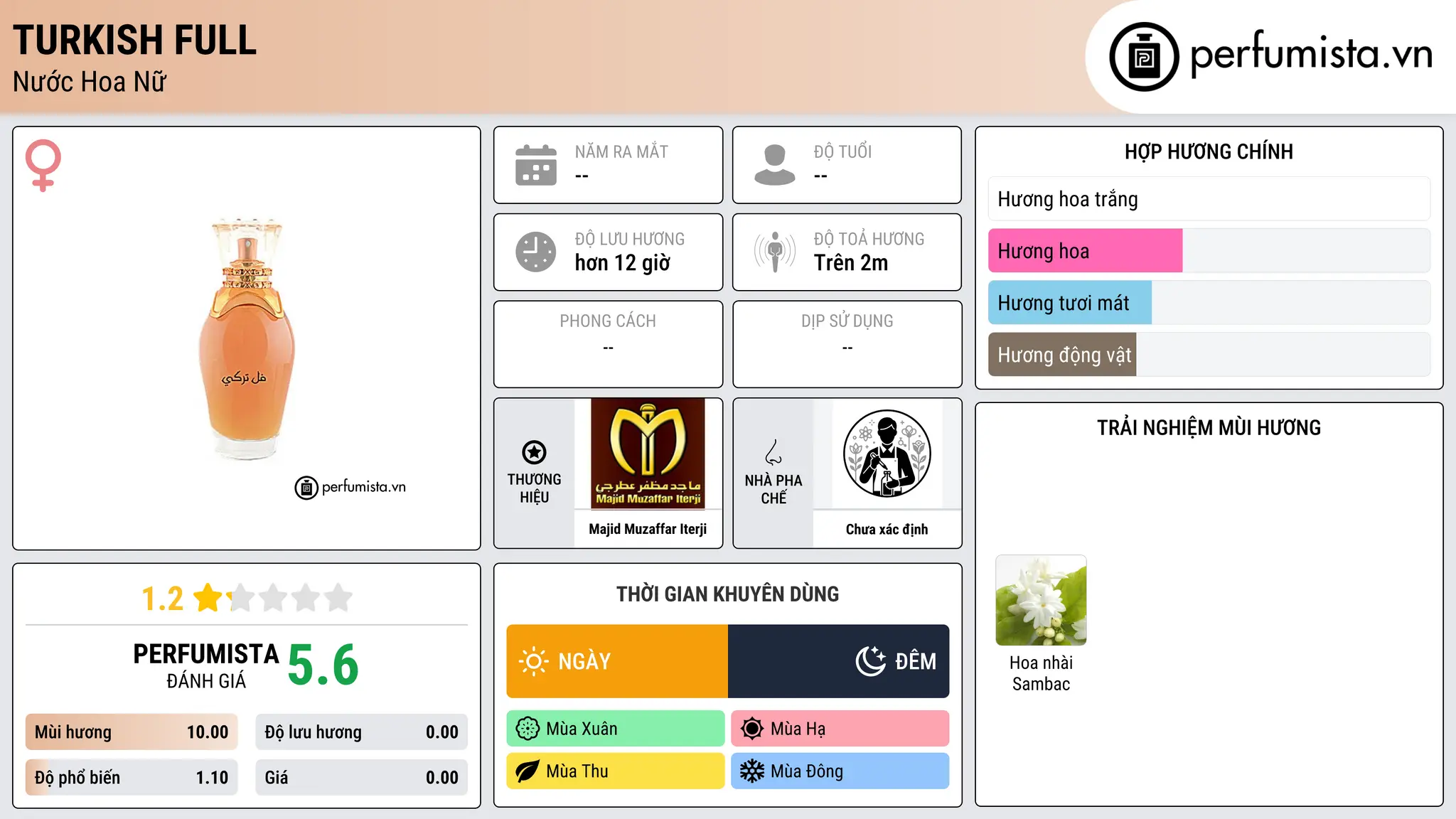Click the small perfumista.vn watermark logo icon
Image resolution: width=1456 pixels, height=819 pixels.
pos(306,488)
